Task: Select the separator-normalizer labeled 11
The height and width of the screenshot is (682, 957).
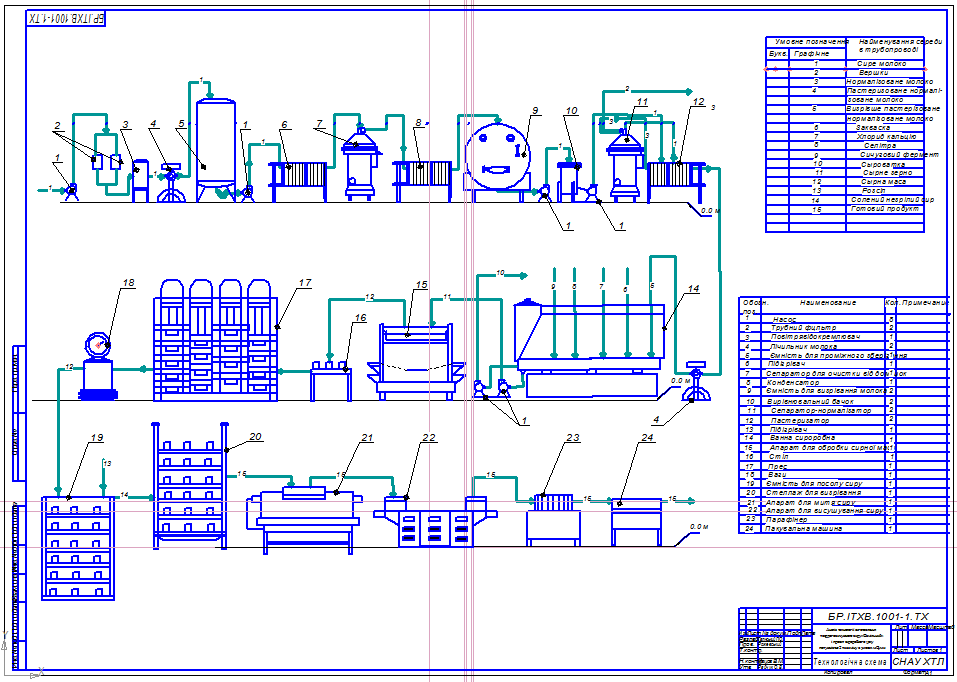Action: pyautogui.click(x=624, y=165)
